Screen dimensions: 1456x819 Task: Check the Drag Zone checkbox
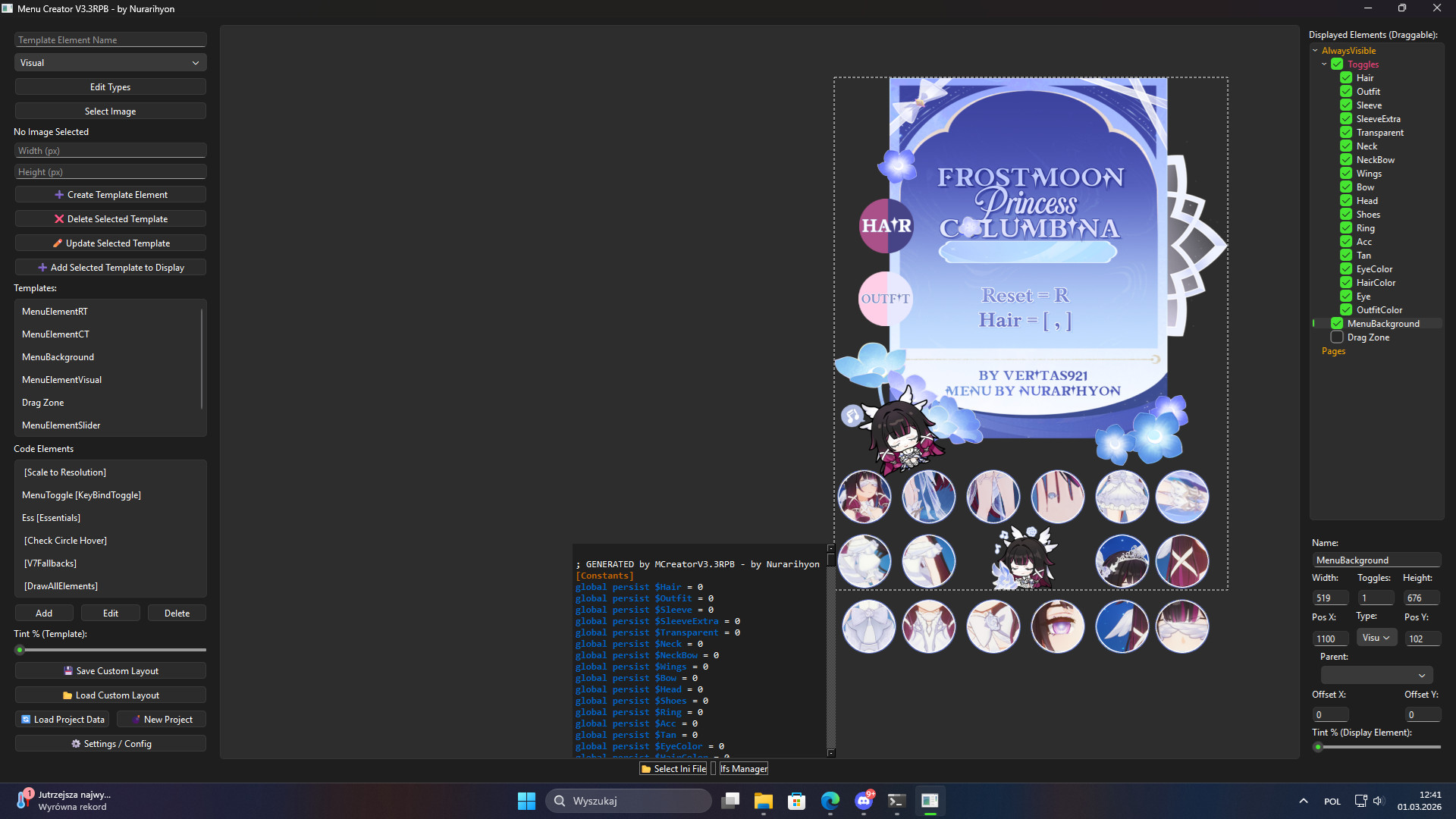pos(1337,337)
